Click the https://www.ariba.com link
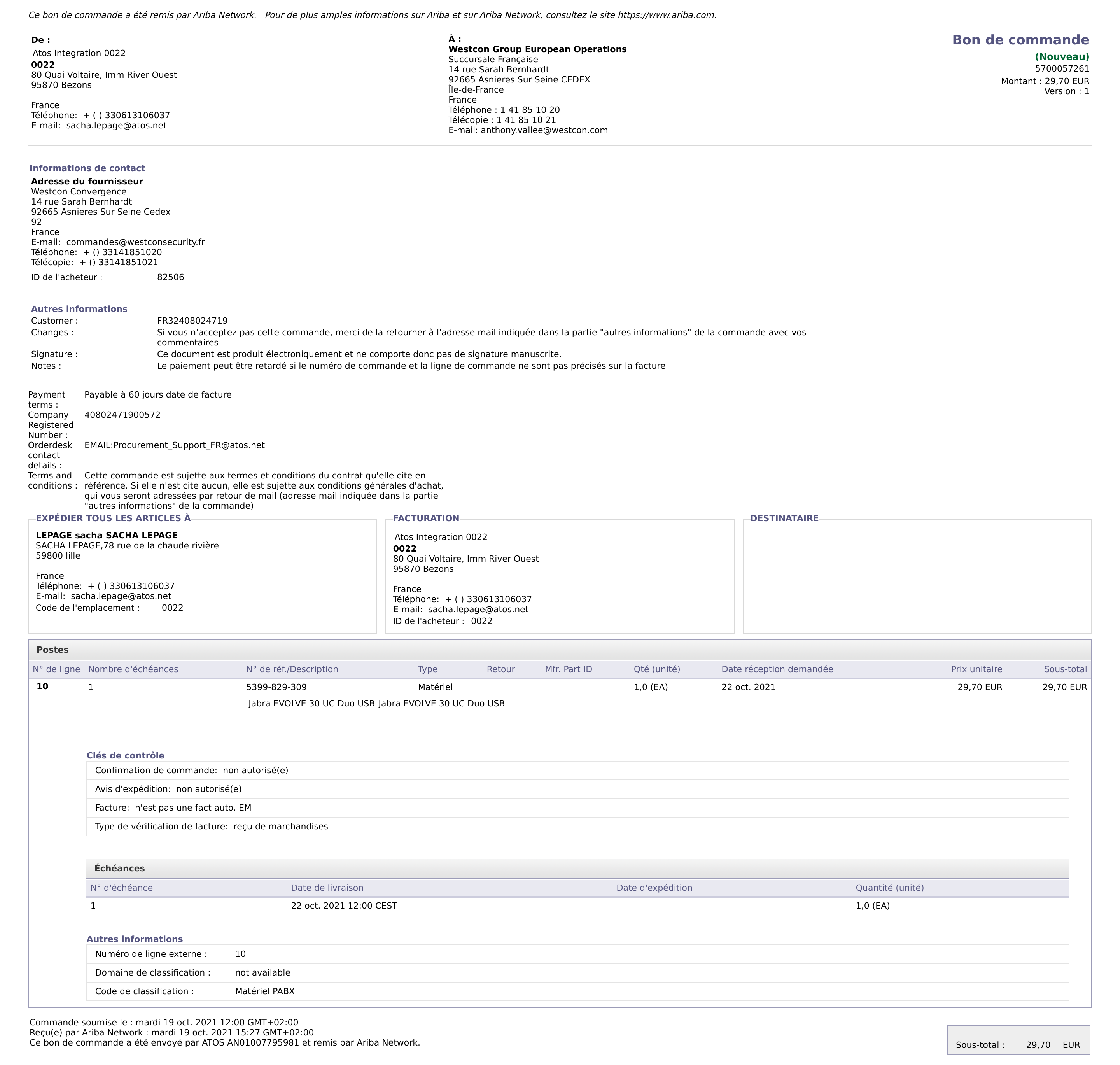The width and height of the screenshot is (1120, 1065). pyautogui.click(x=667, y=15)
